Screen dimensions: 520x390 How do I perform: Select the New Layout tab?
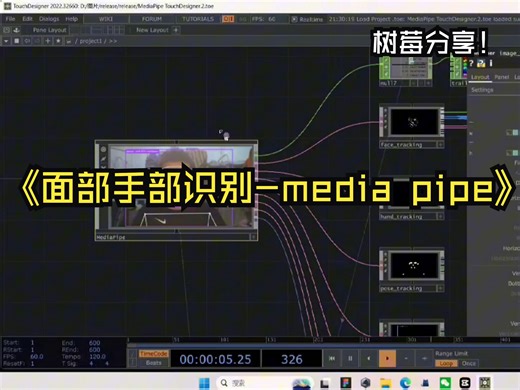[x=152, y=30]
